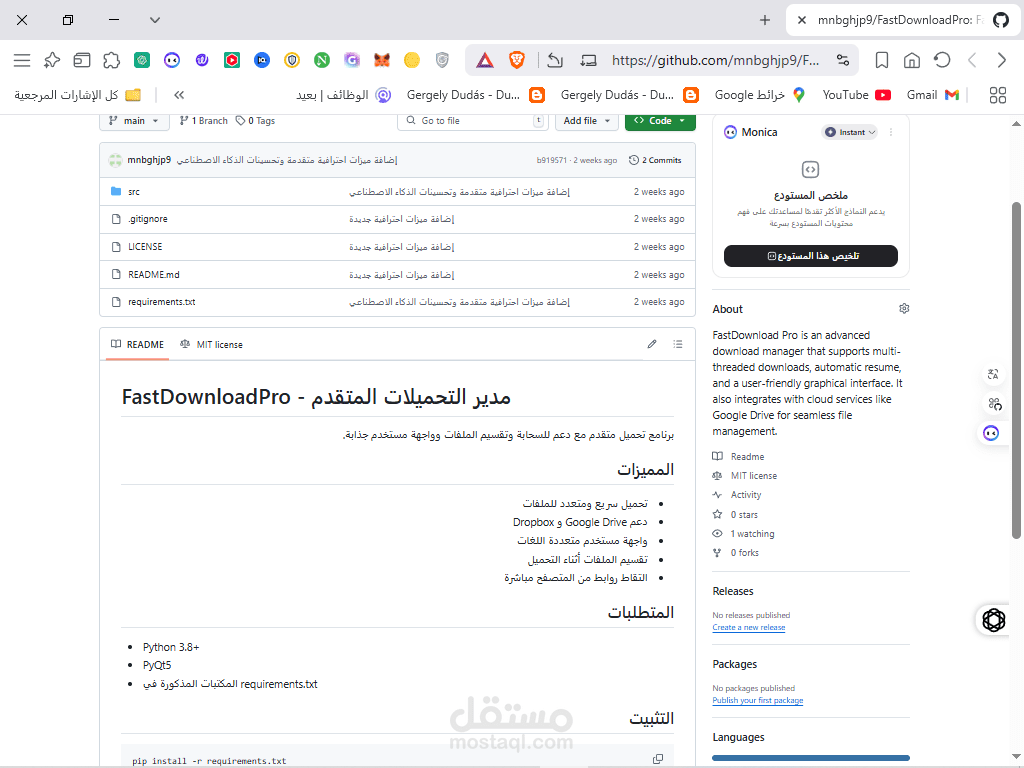Open the .gitignore file
The width and height of the screenshot is (1024, 768).
(148, 219)
